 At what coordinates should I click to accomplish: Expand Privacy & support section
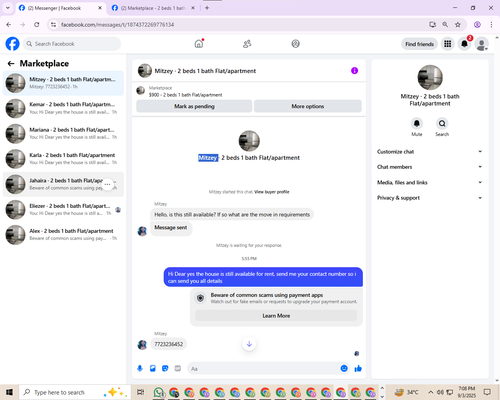pyautogui.click(x=430, y=198)
